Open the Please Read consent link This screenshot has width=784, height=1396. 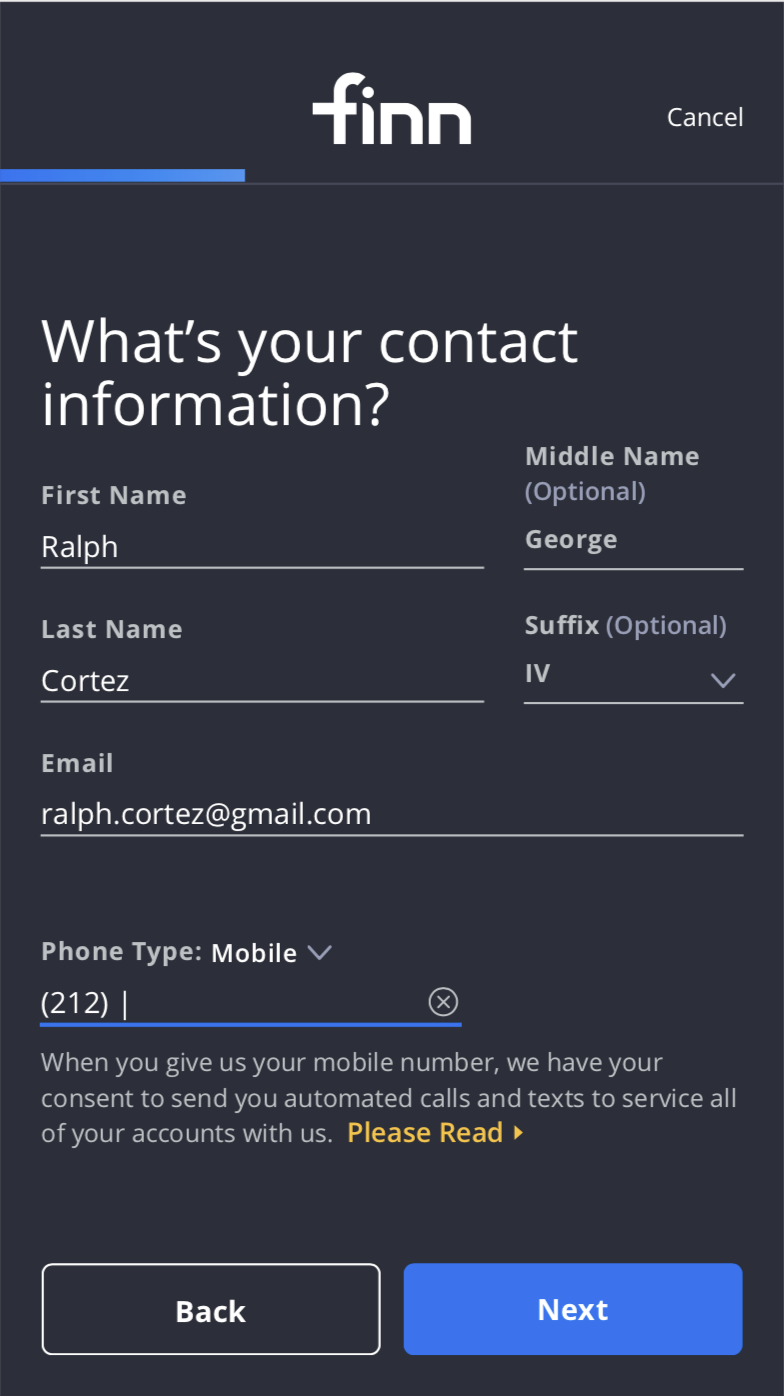[425, 1132]
